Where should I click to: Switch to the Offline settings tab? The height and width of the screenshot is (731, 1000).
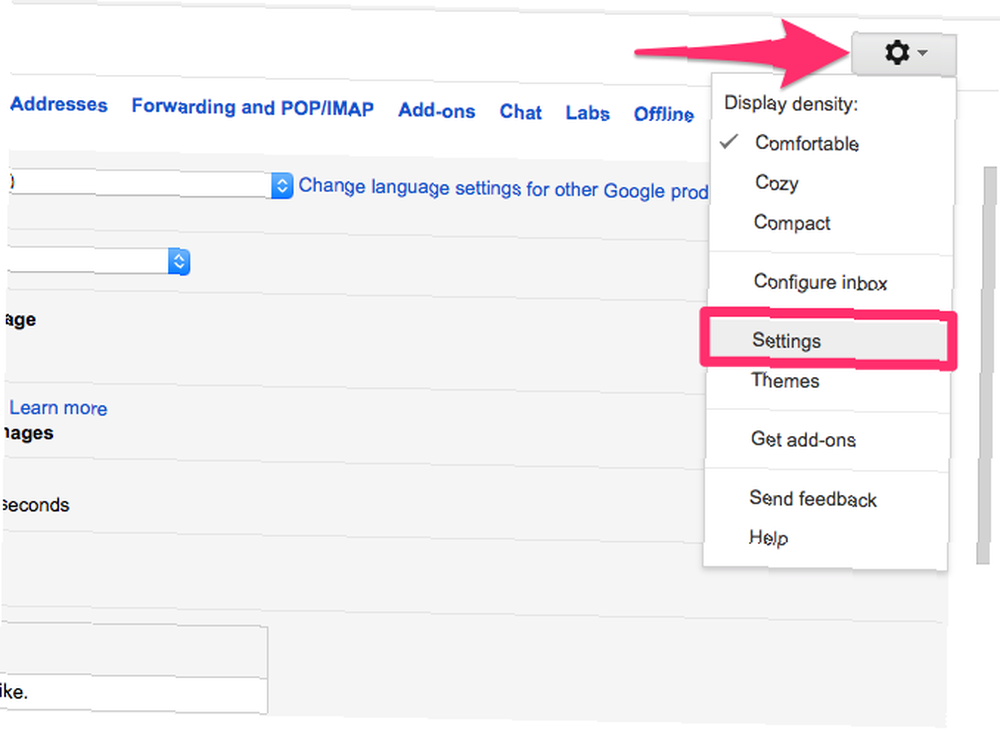pyautogui.click(x=663, y=114)
